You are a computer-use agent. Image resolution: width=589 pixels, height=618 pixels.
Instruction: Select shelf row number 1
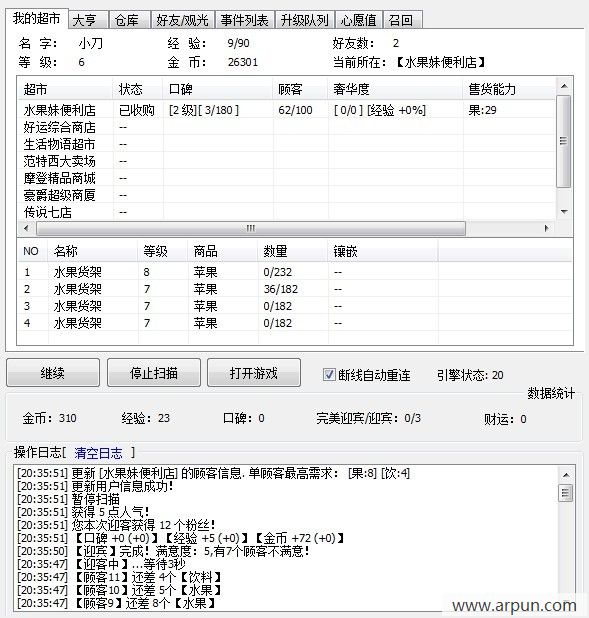pyautogui.click(x=295, y=272)
